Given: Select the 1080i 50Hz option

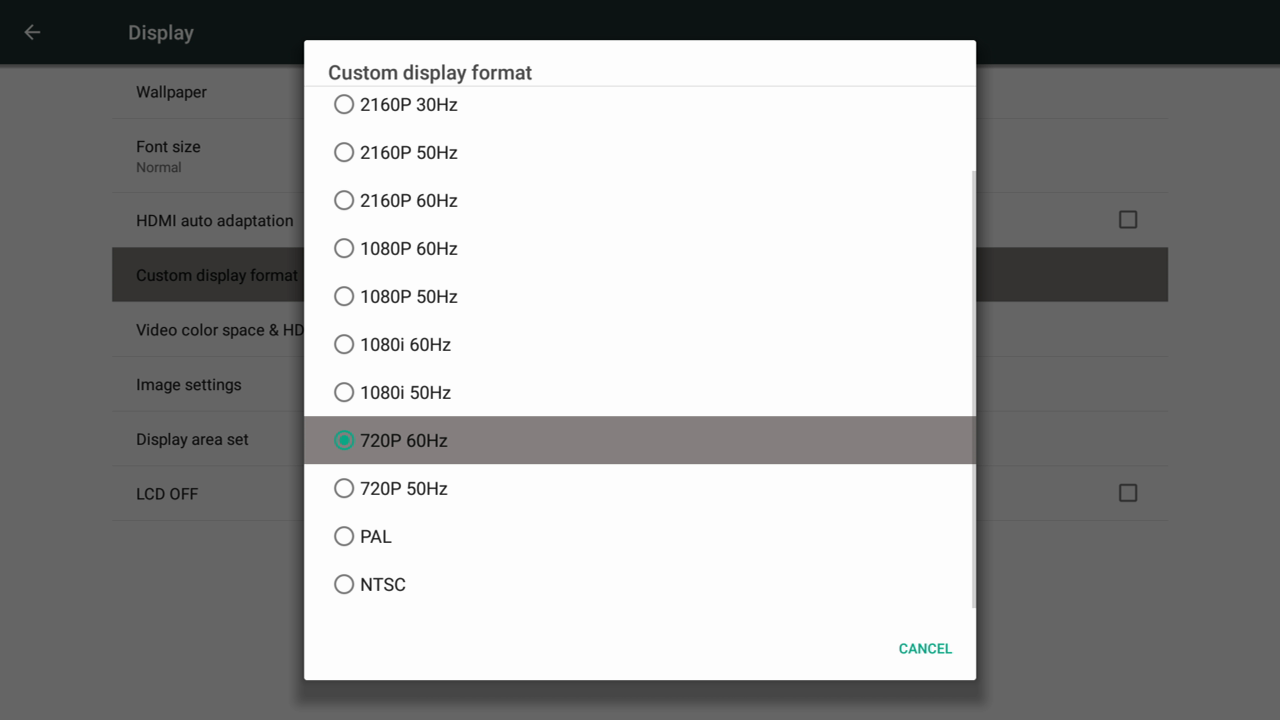Looking at the screenshot, I should 344,392.
